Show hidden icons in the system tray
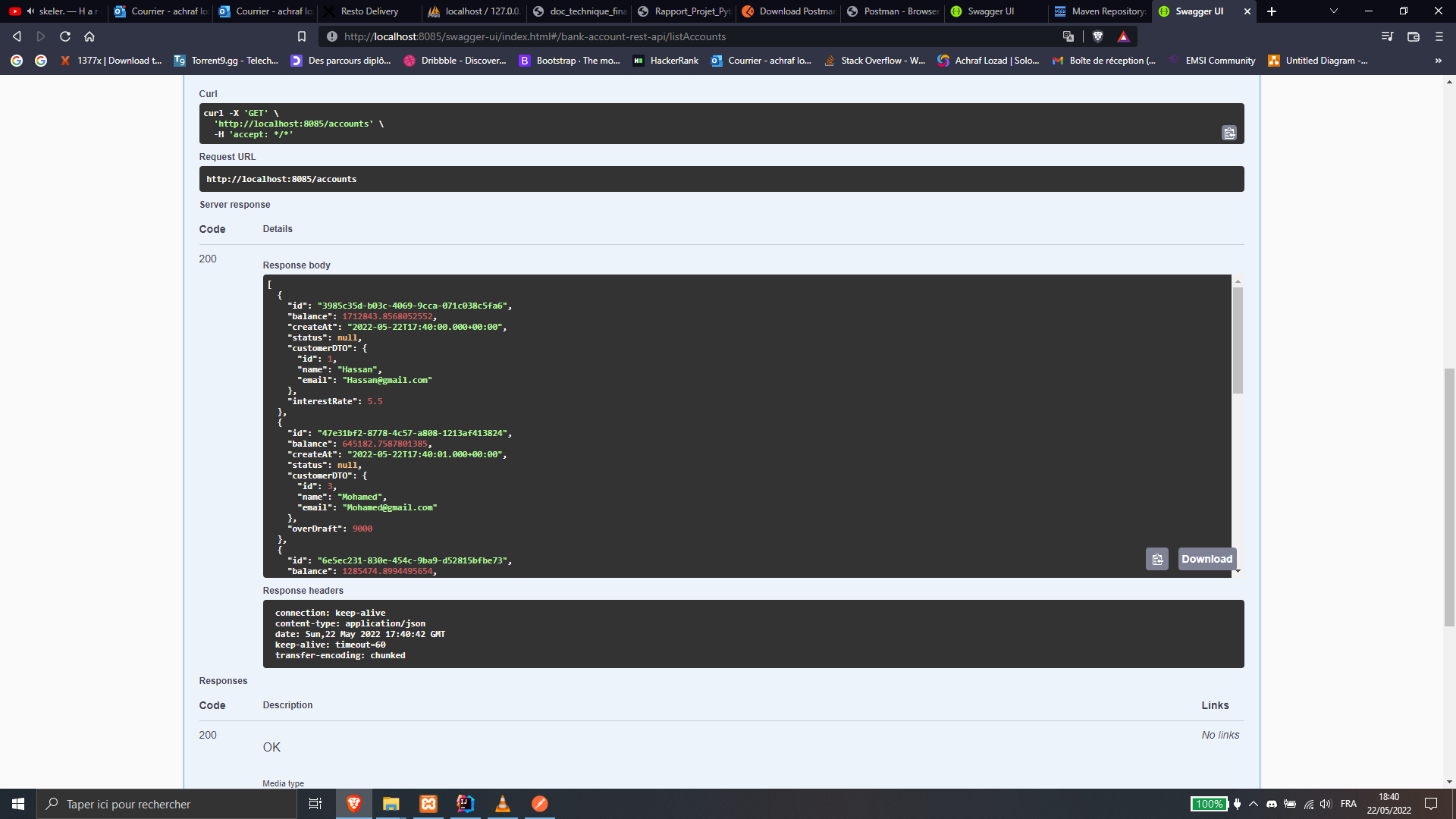The height and width of the screenshot is (819, 1456). 1255,804
